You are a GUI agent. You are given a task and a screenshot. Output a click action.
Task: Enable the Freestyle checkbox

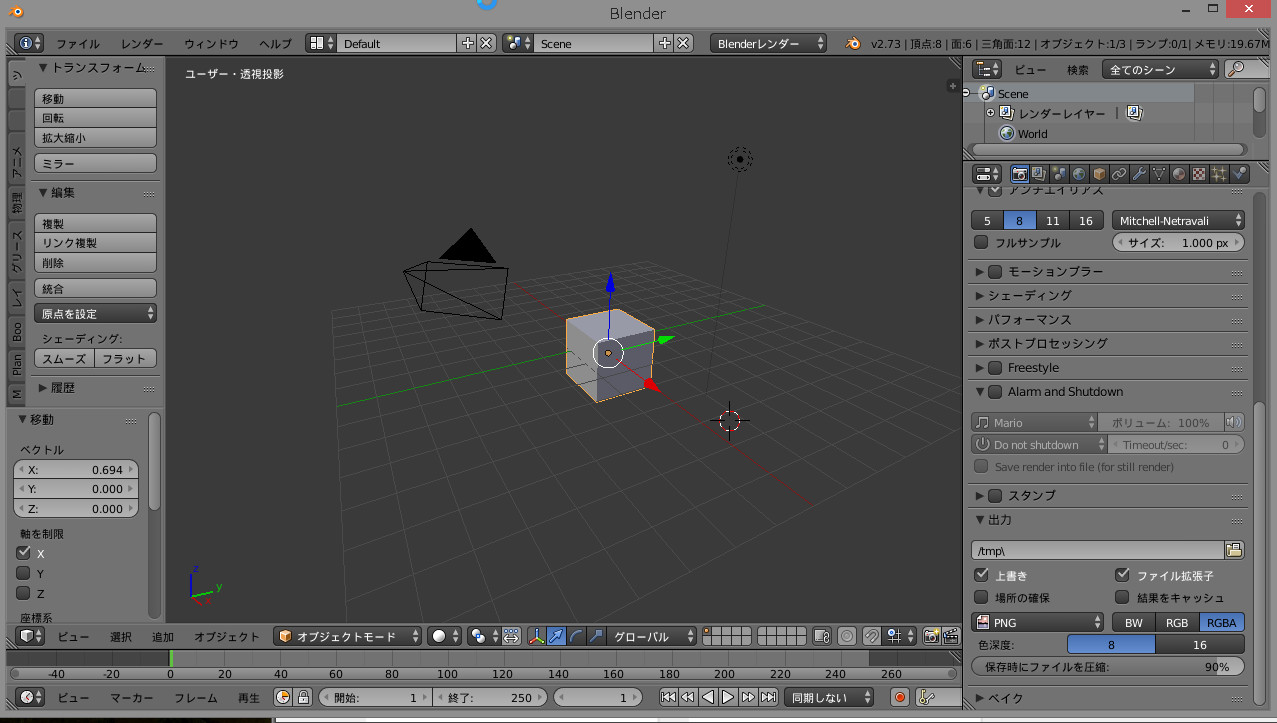coord(995,367)
